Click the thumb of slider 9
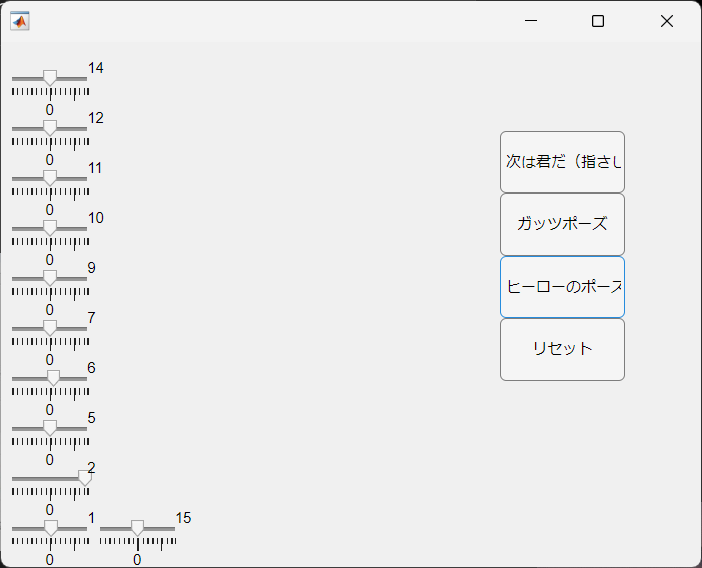 coord(50,278)
